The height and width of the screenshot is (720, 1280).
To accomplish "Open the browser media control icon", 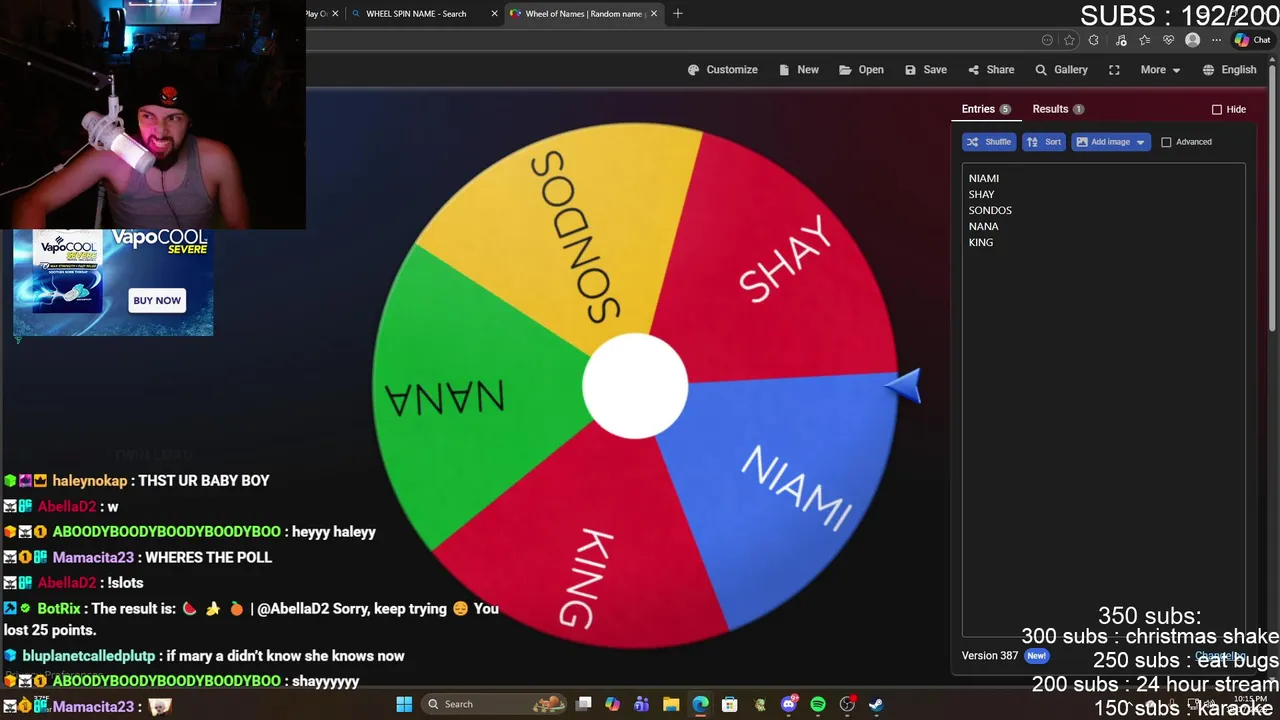I will pos(1121,40).
